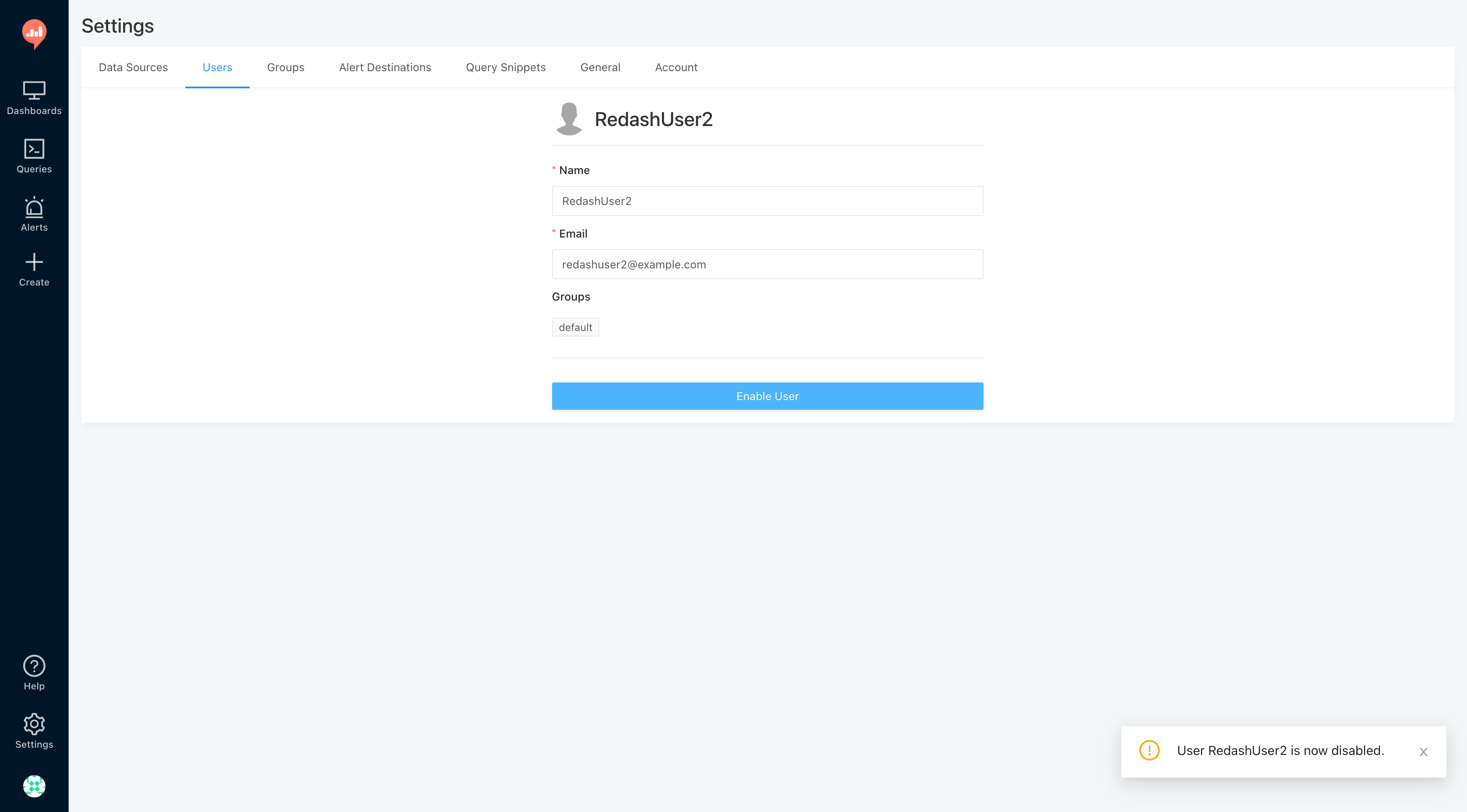
Task: Open the Alert Destinations tab
Action: pos(385,67)
